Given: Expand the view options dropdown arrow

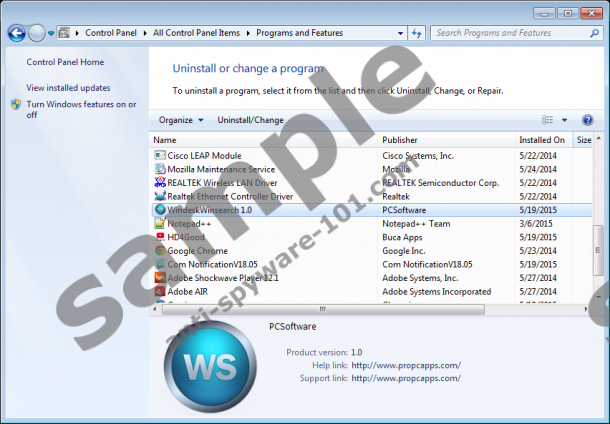Looking at the screenshot, I should click(564, 120).
